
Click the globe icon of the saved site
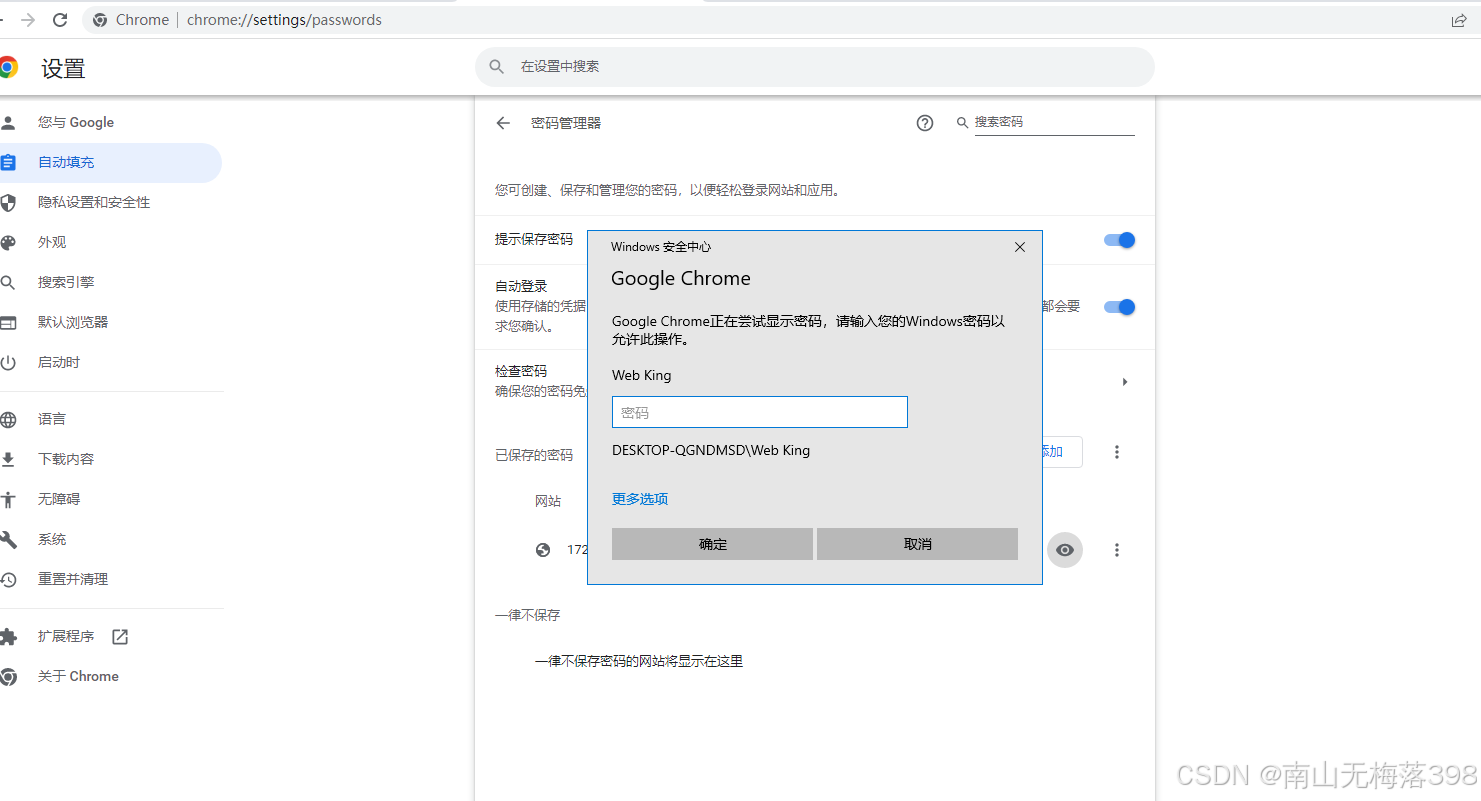pyautogui.click(x=543, y=549)
